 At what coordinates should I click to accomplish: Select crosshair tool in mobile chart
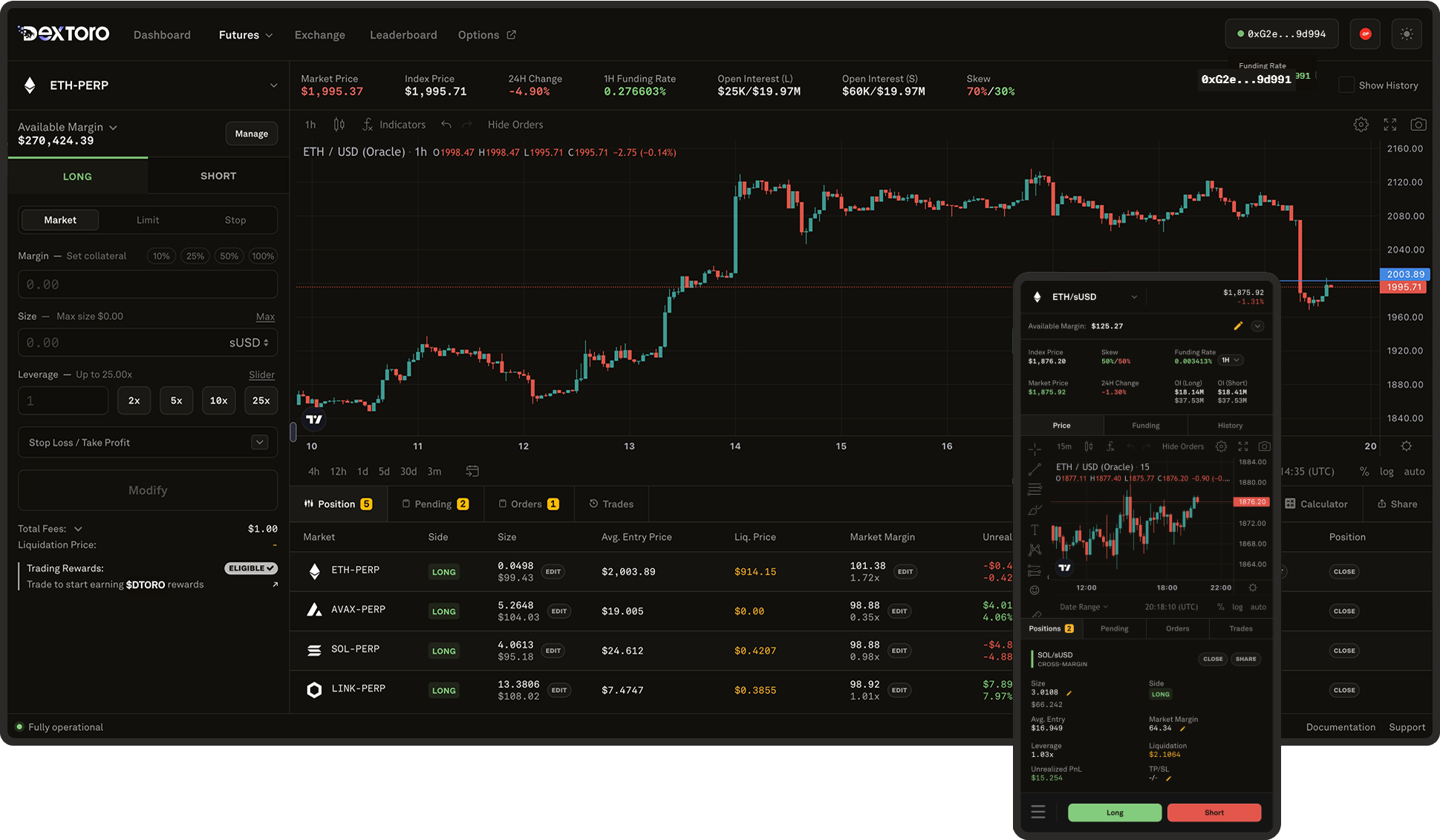(1035, 449)
